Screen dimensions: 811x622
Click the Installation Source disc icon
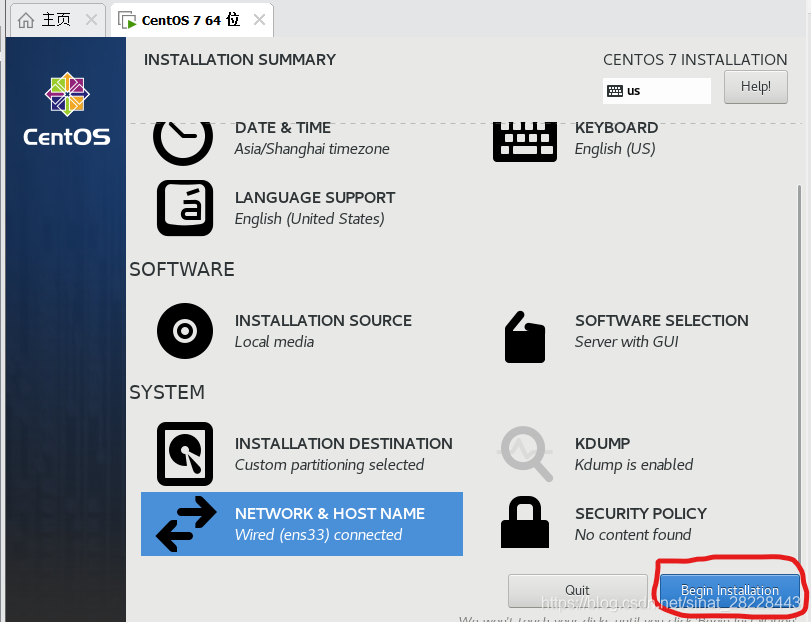pos(185,331)
